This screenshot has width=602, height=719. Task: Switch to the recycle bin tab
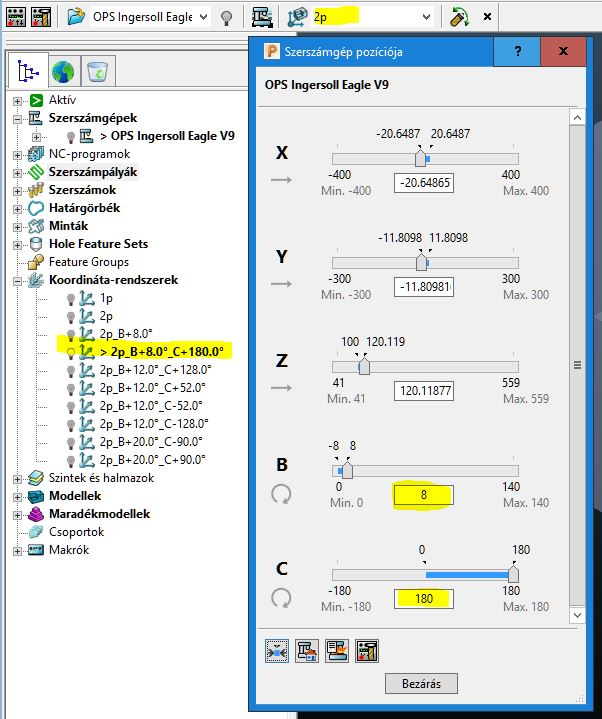pyautogui.click(x=98, y=72)
